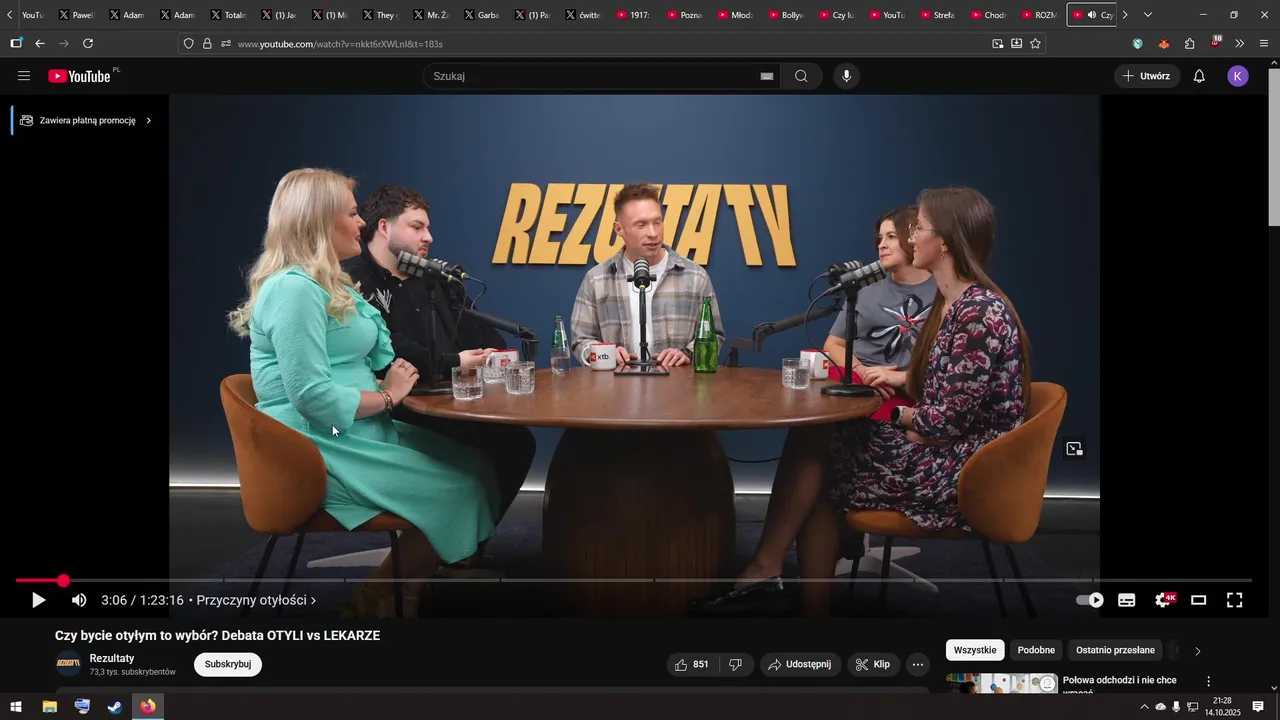The height and width of the screenshot is (720, 1280).
Task: Toggle the autoplay switch
Action: point(1090,600)
